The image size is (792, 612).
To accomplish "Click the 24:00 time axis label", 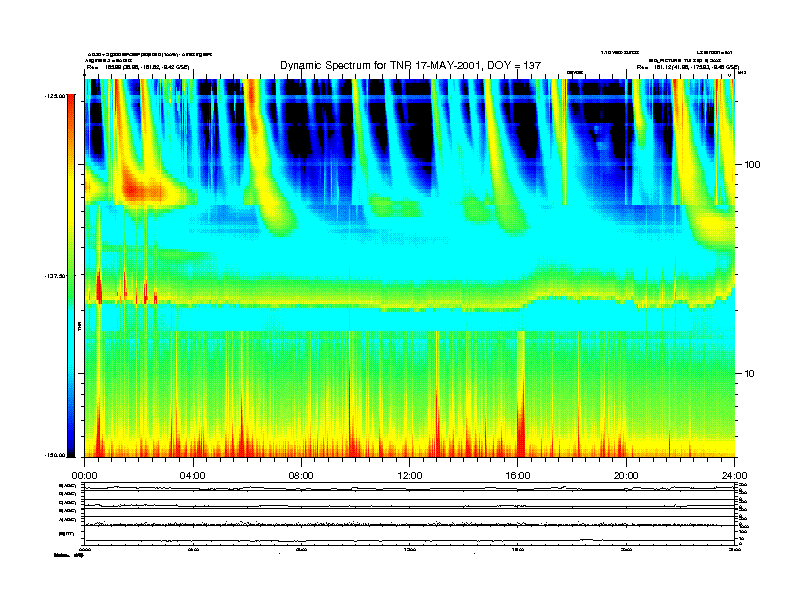I will tap(734, 476).
